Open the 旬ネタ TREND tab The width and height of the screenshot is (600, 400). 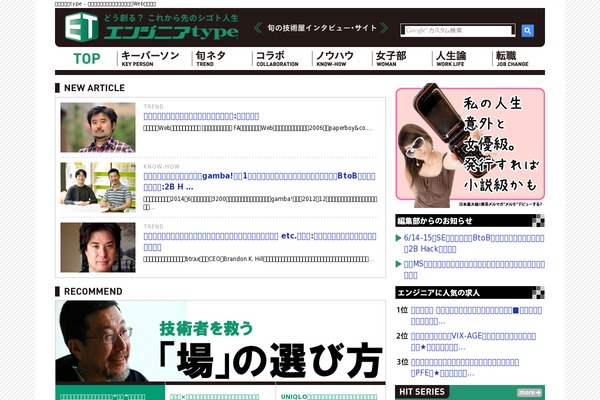[x=211, y=59]
